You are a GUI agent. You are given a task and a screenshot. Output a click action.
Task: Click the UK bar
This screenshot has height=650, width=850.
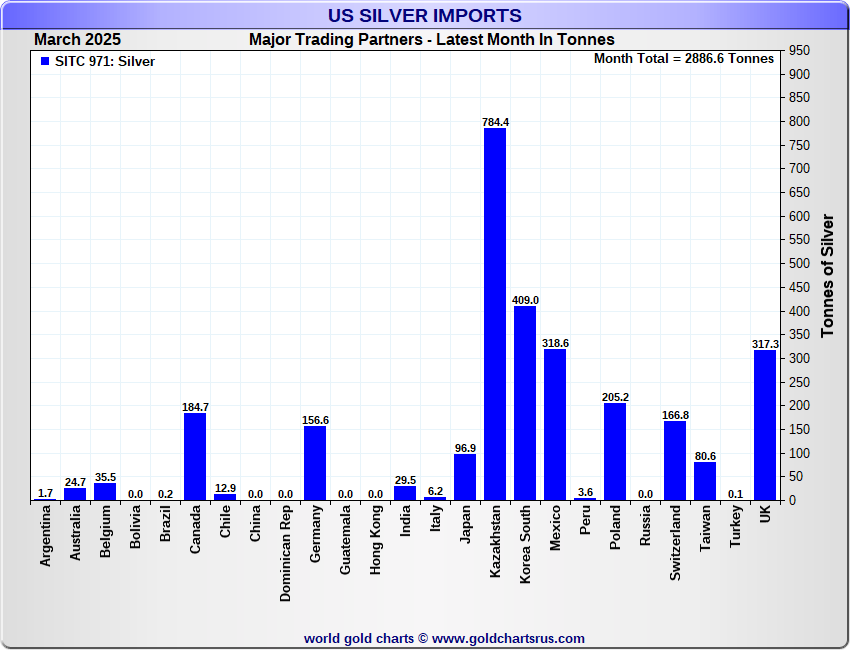(765, 425)
